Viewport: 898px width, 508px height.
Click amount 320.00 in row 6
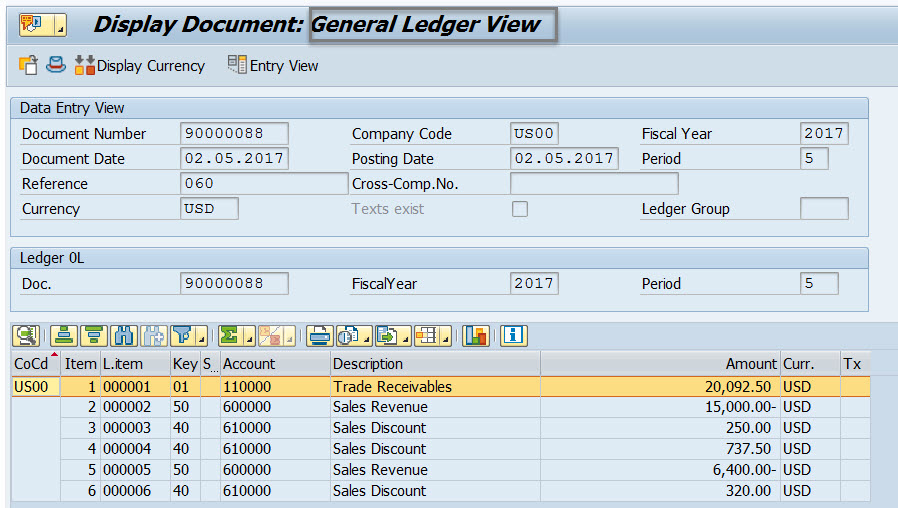(x=660, y=491)
